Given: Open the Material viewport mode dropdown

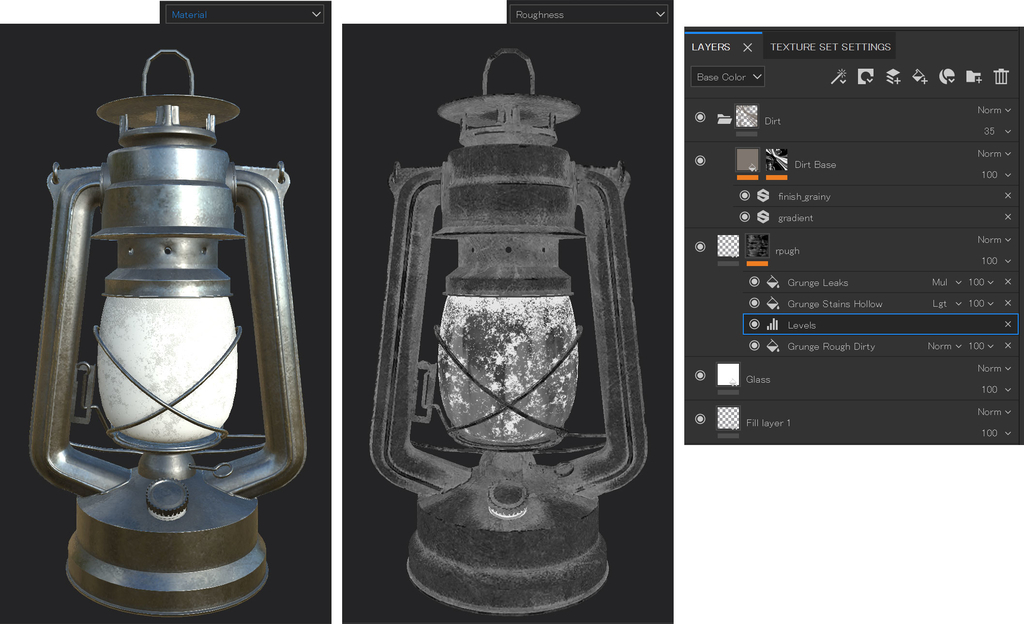Looking at the screenshot, I should pos(245,14).
